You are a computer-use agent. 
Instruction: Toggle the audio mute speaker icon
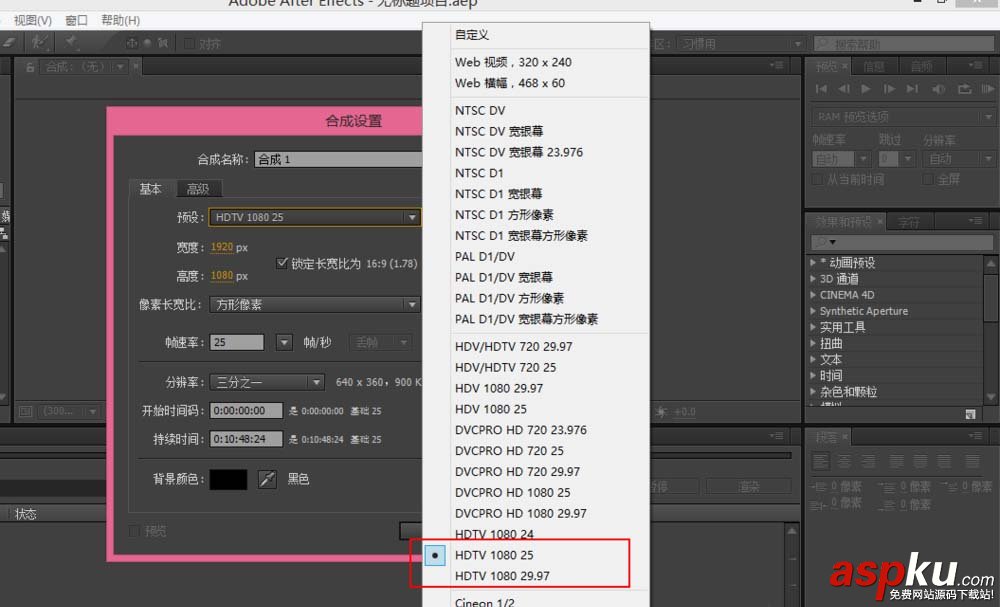tap(939, 89)
